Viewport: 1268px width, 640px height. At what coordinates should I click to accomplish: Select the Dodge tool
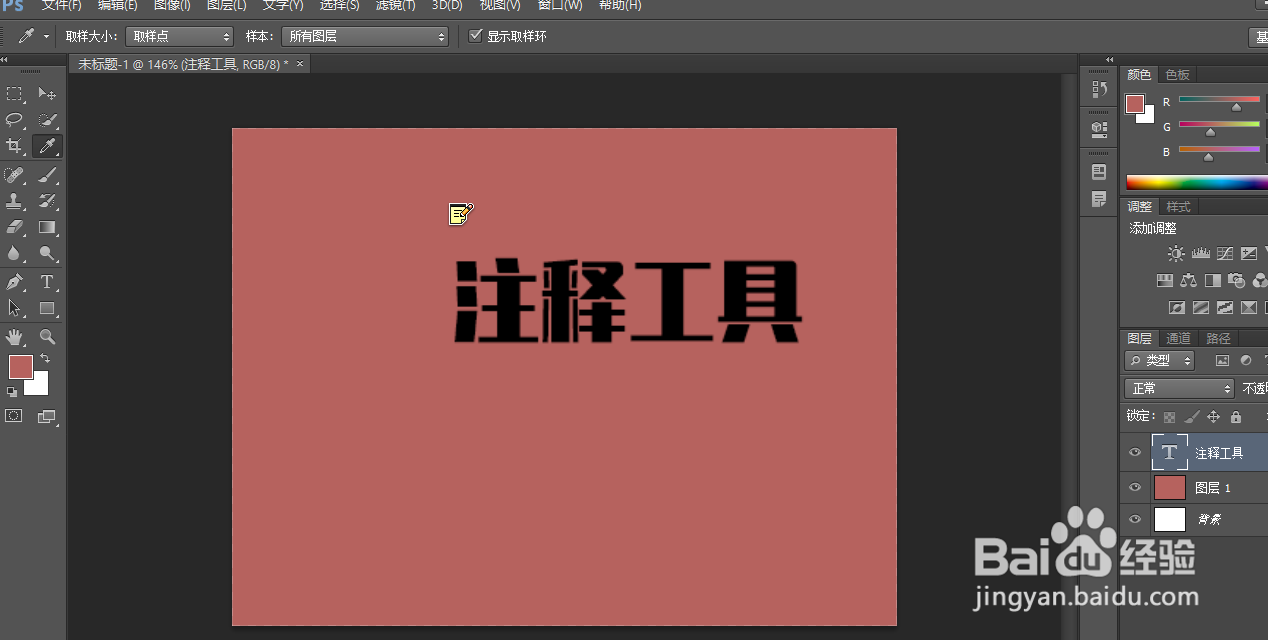click(47, 254)
